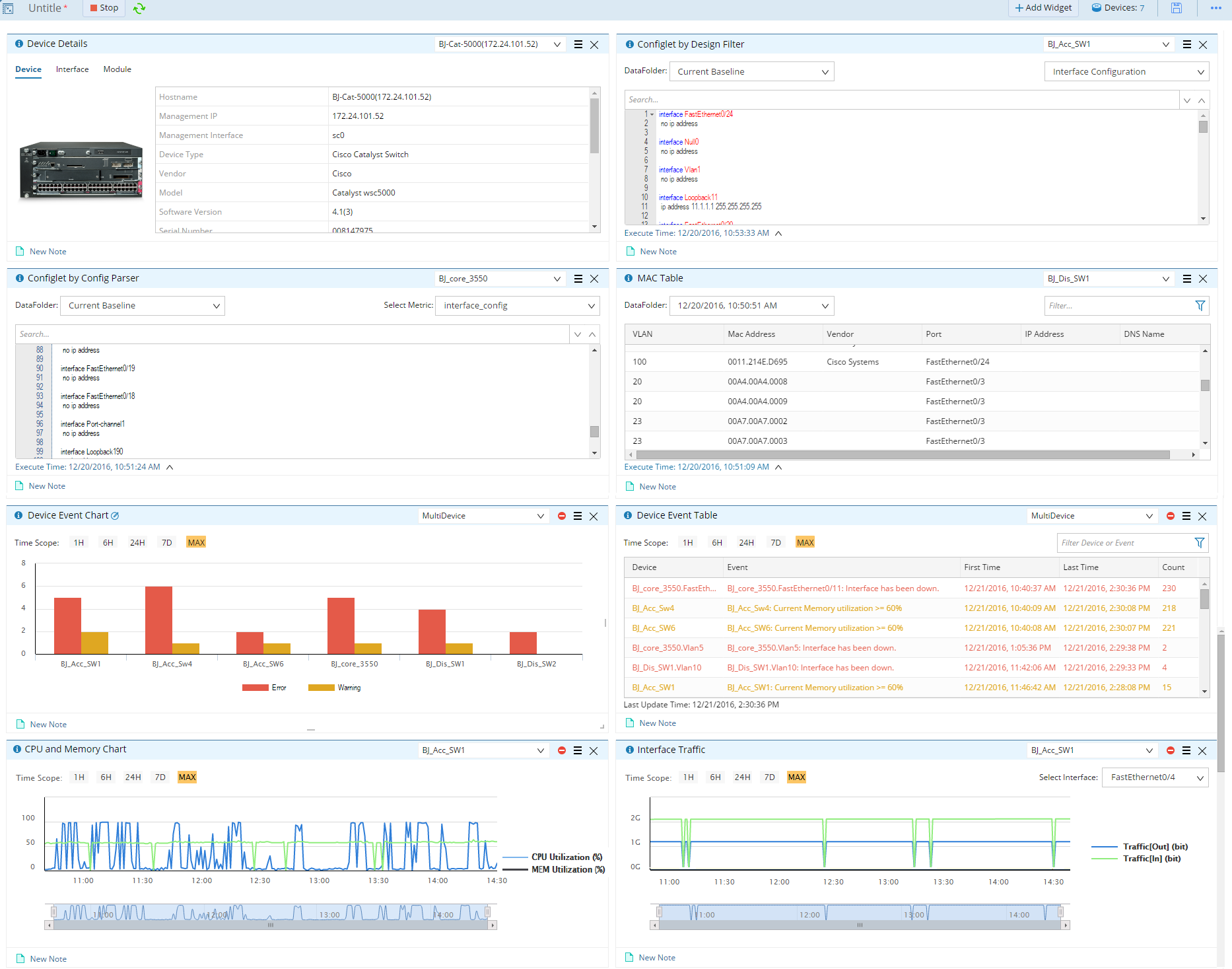Expand the Select Metric interface_config dropdown
The height and width of the screenshot is (969, 1232).
click(x=518, y=306)
